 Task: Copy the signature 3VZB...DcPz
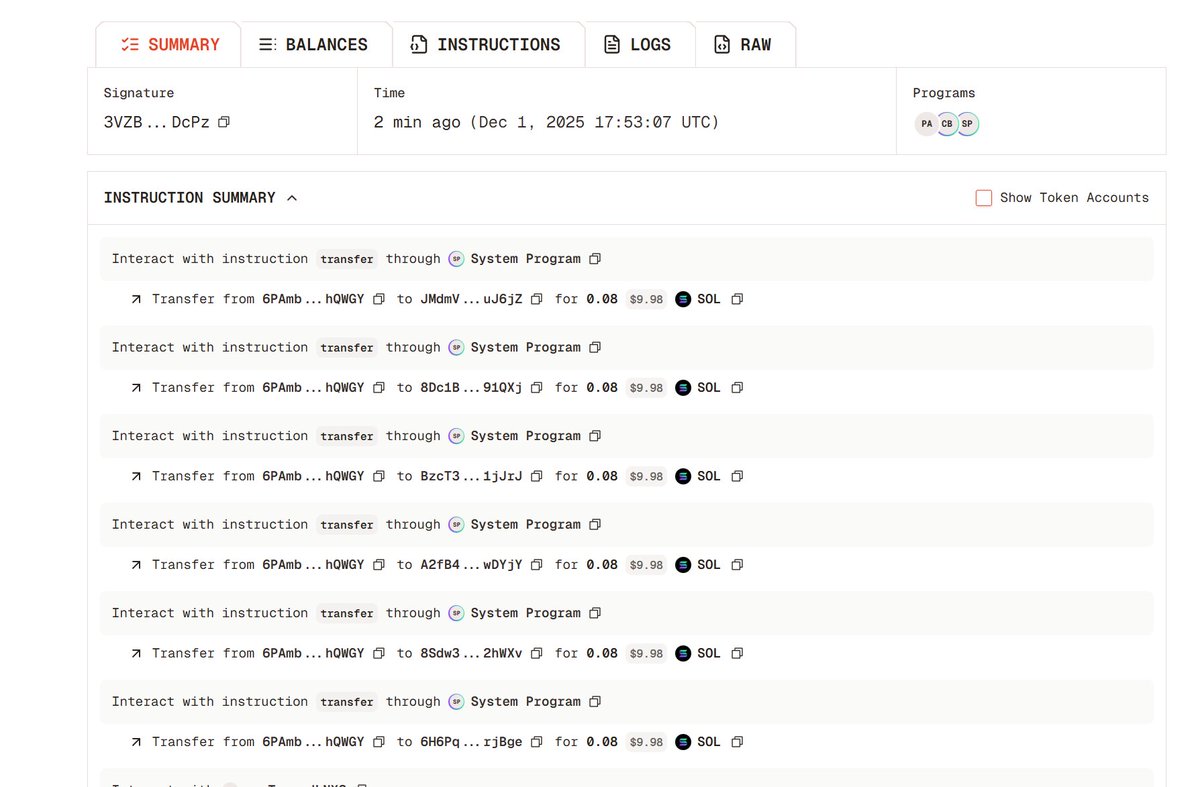pyautogui.click(x=224, y=122)
